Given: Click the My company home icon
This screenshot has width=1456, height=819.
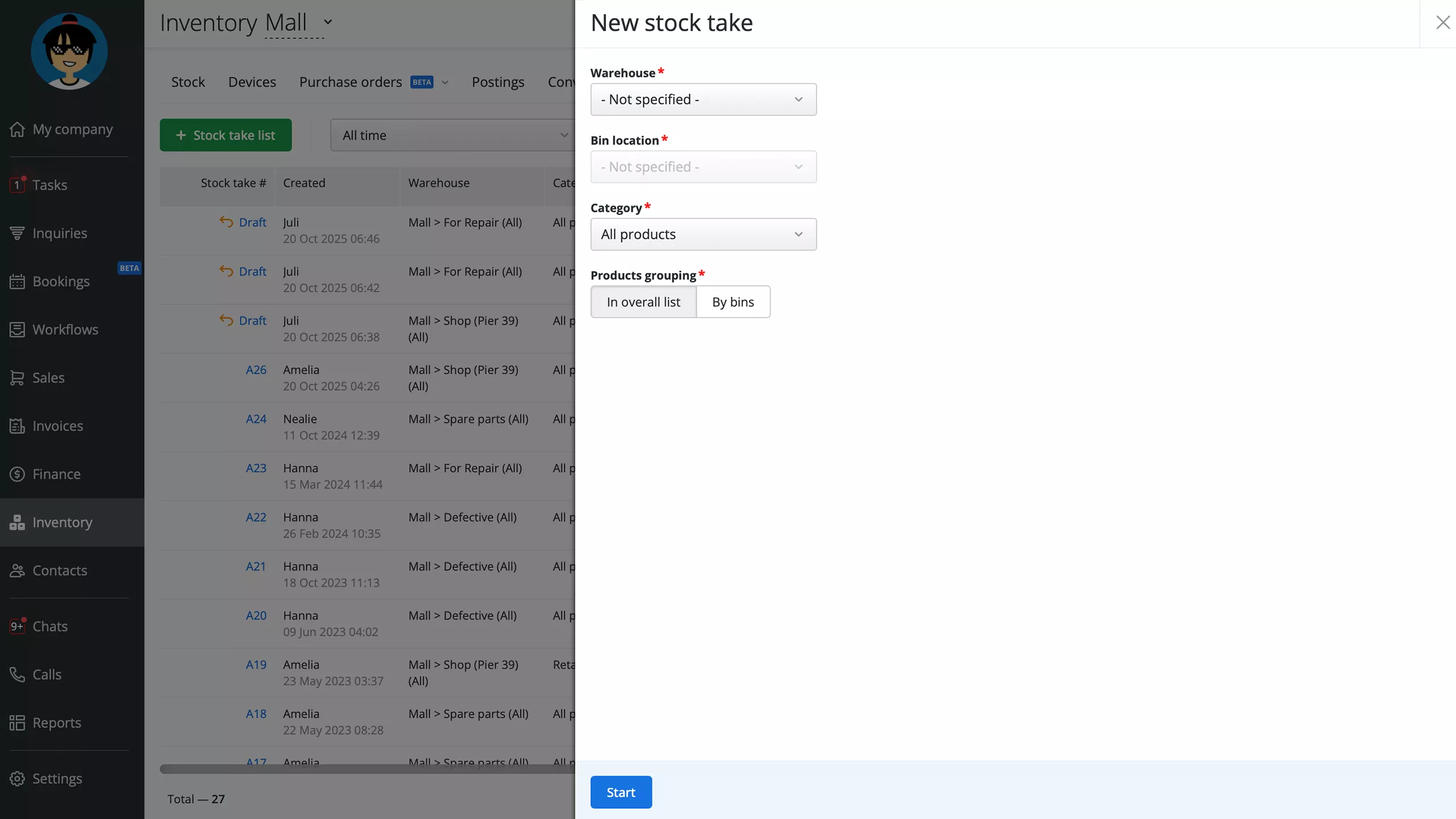Looking at the screenshot, I should click(17, 129).
